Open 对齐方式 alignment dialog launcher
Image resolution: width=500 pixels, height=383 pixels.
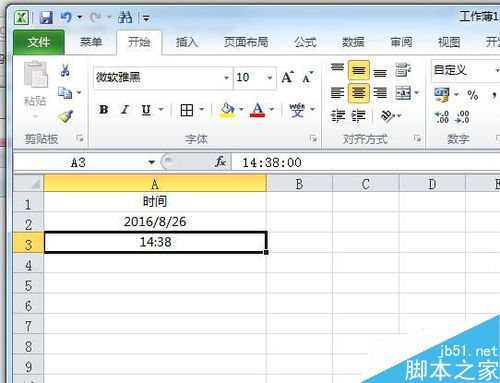point(417,138)
